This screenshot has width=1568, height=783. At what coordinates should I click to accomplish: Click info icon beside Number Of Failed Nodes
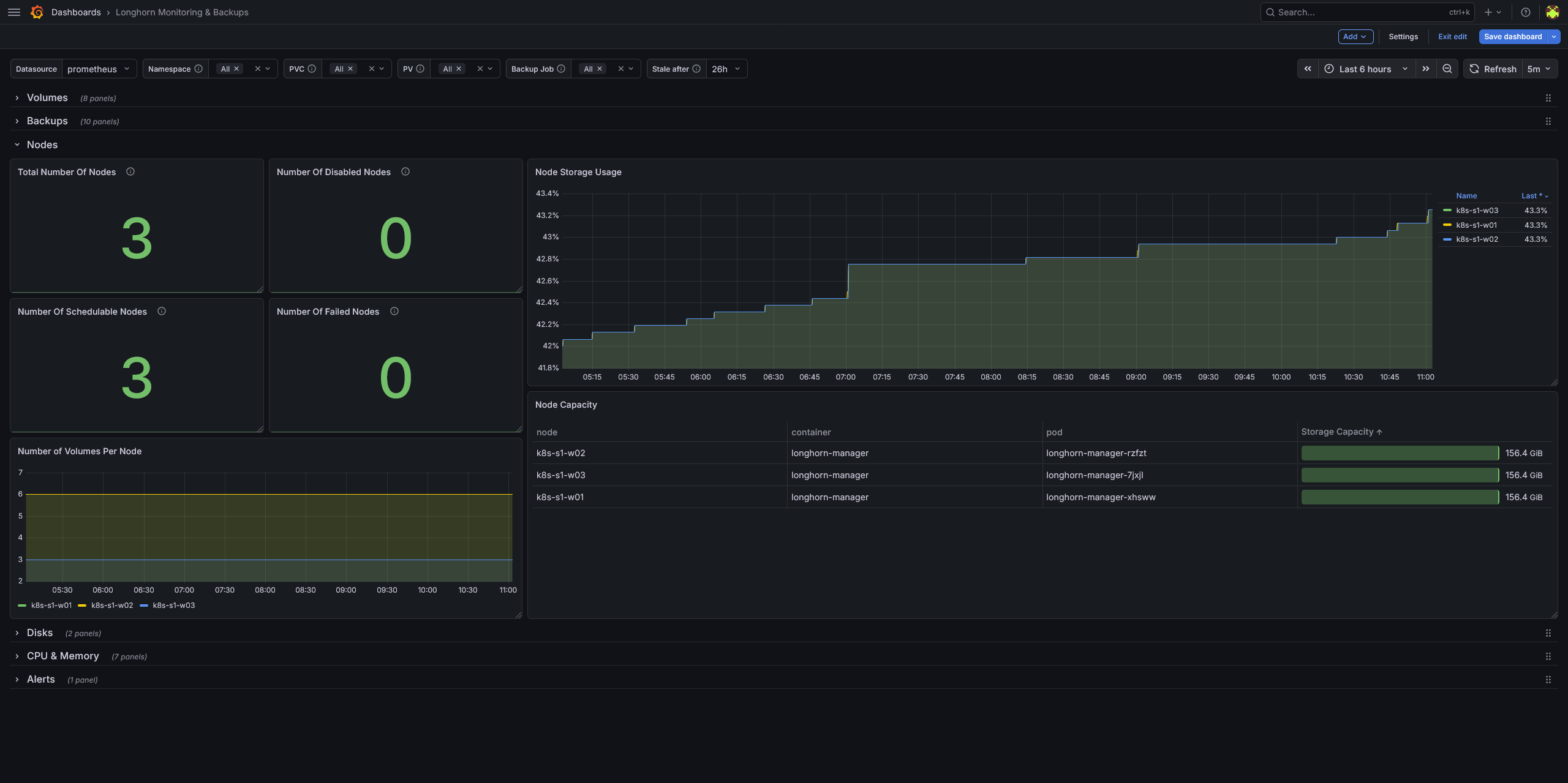tap(394, 312)
